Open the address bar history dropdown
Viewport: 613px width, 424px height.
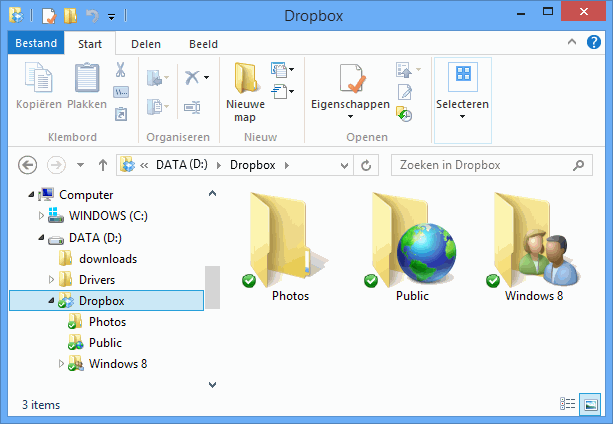pyautogui.click(x=344, y=165)
